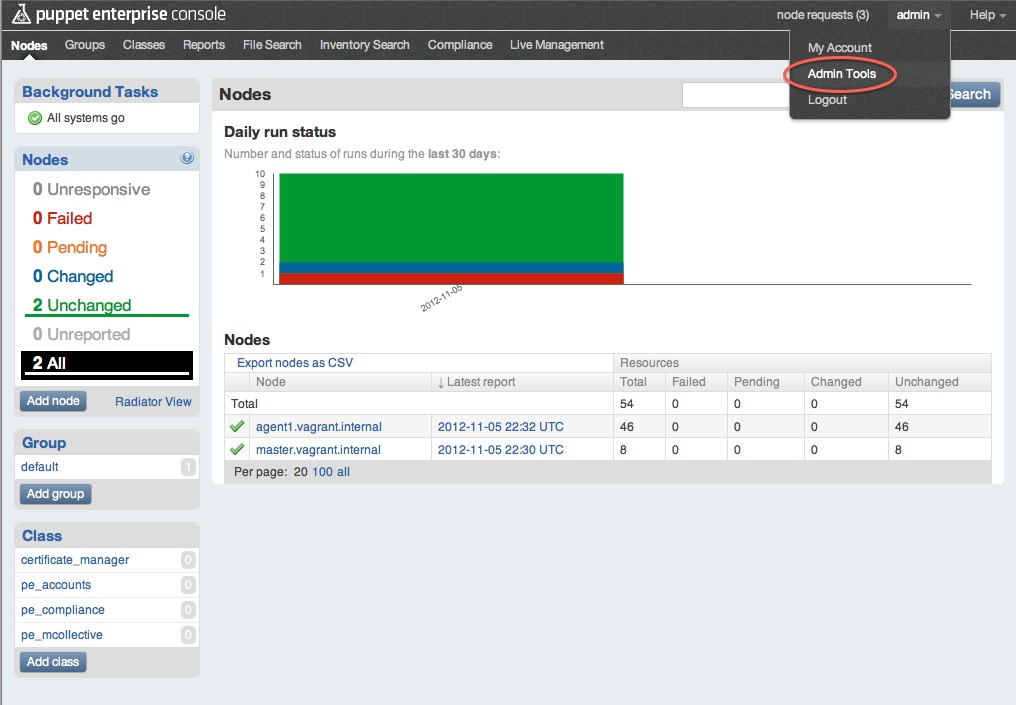Show the 2 All nodes filter
Viewport: 1016px width, 705px height.
(107, 364)
